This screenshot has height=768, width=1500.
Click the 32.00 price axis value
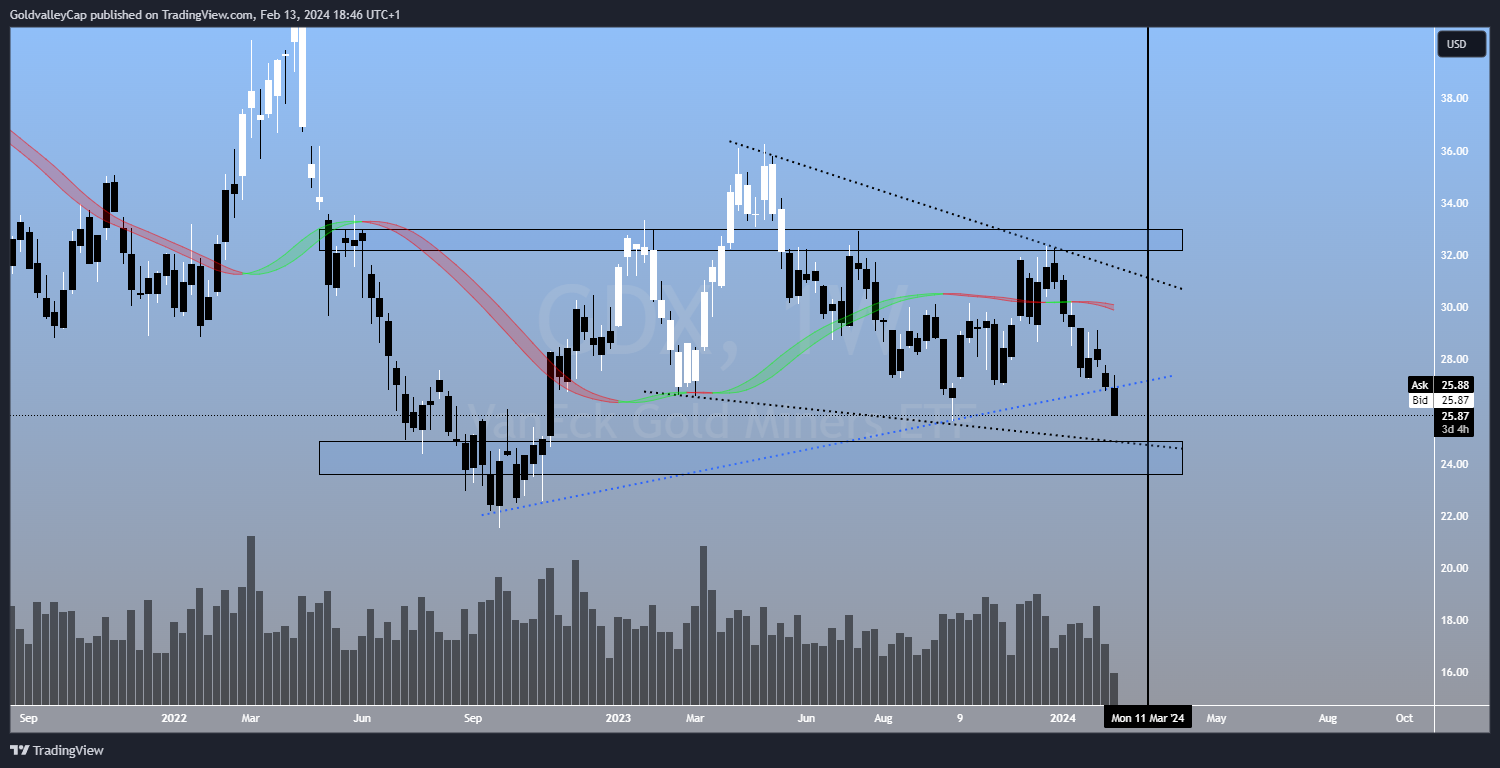[x=1454, y=255]
